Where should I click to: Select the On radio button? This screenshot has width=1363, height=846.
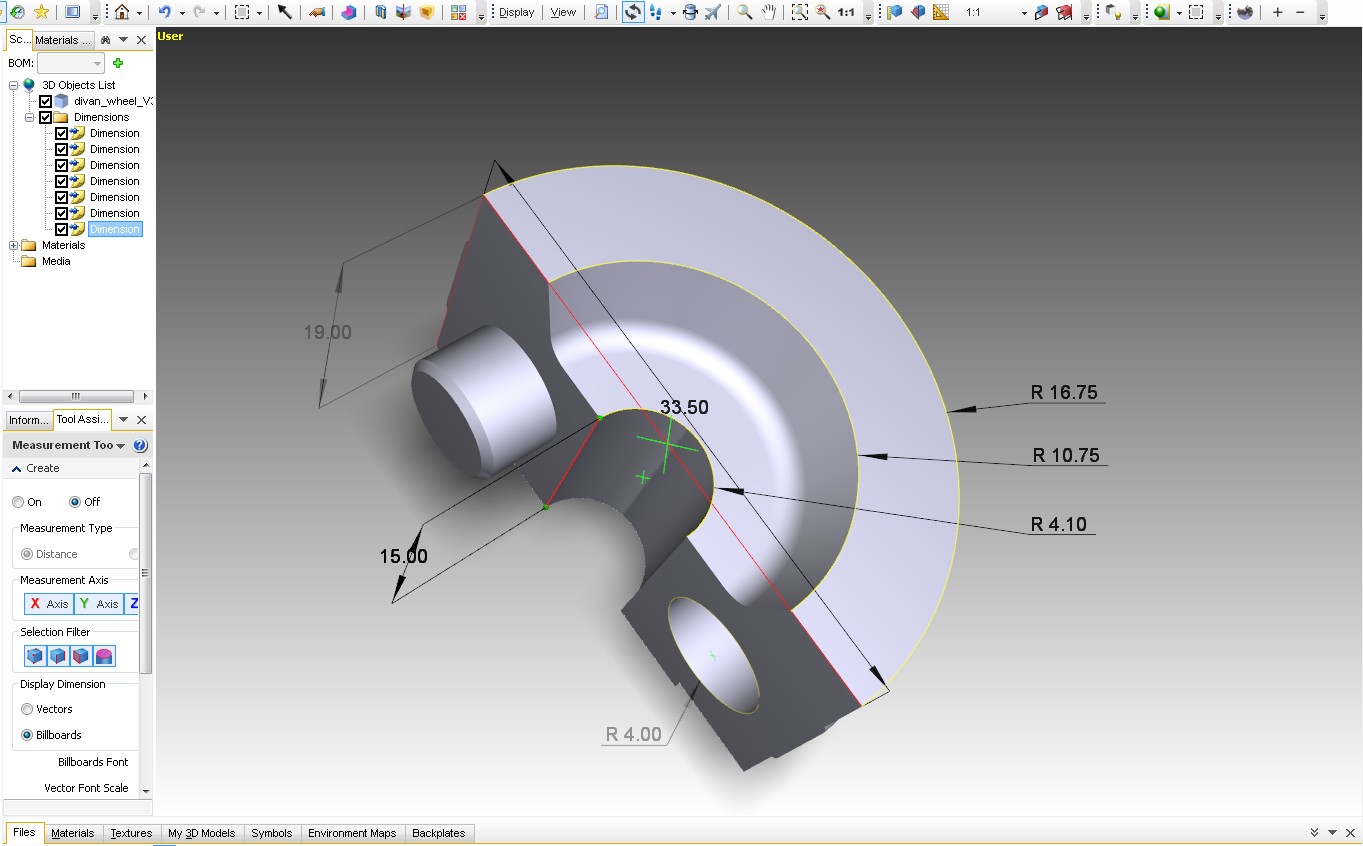(18, 502)
